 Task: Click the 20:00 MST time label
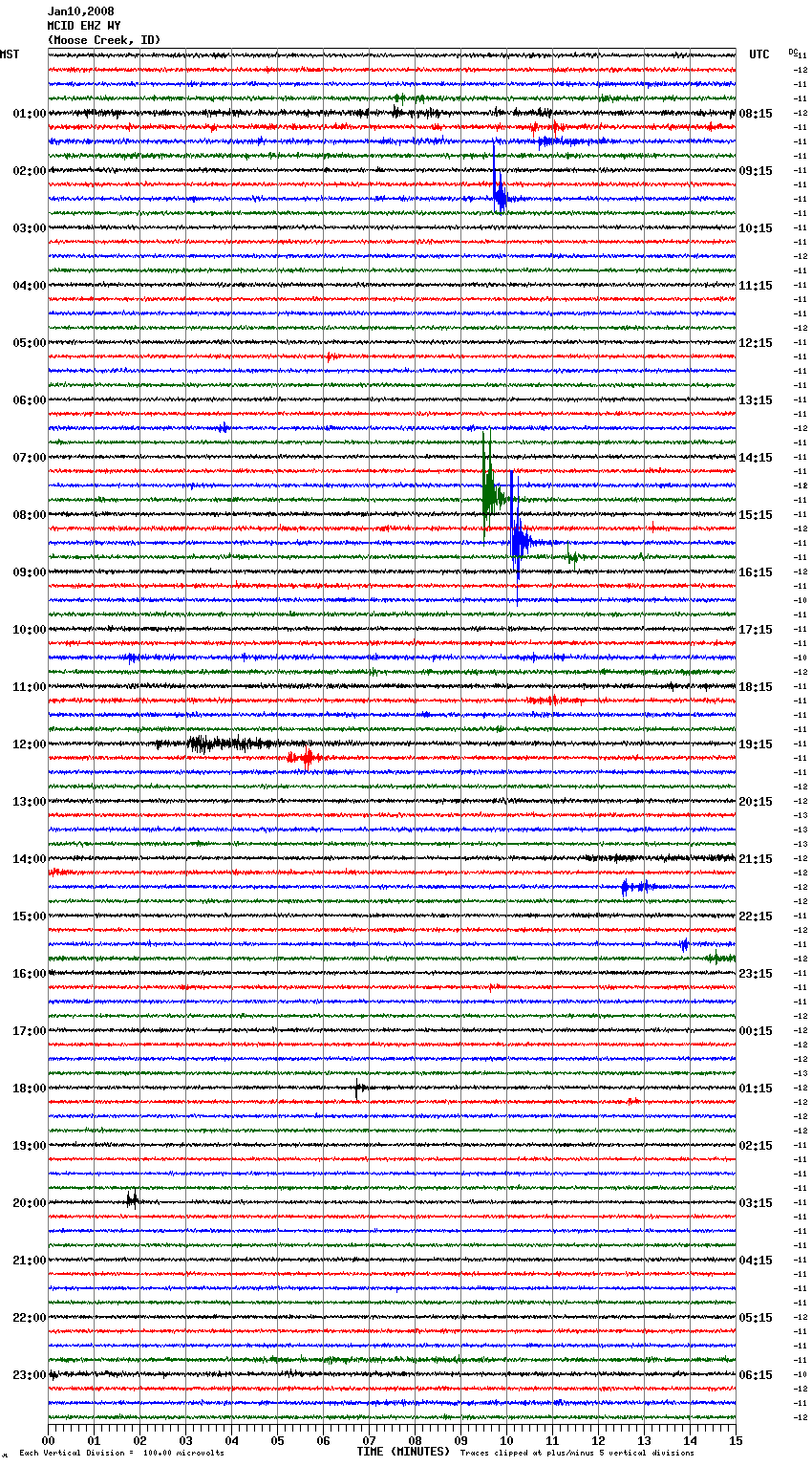[x=29, y=1203]
